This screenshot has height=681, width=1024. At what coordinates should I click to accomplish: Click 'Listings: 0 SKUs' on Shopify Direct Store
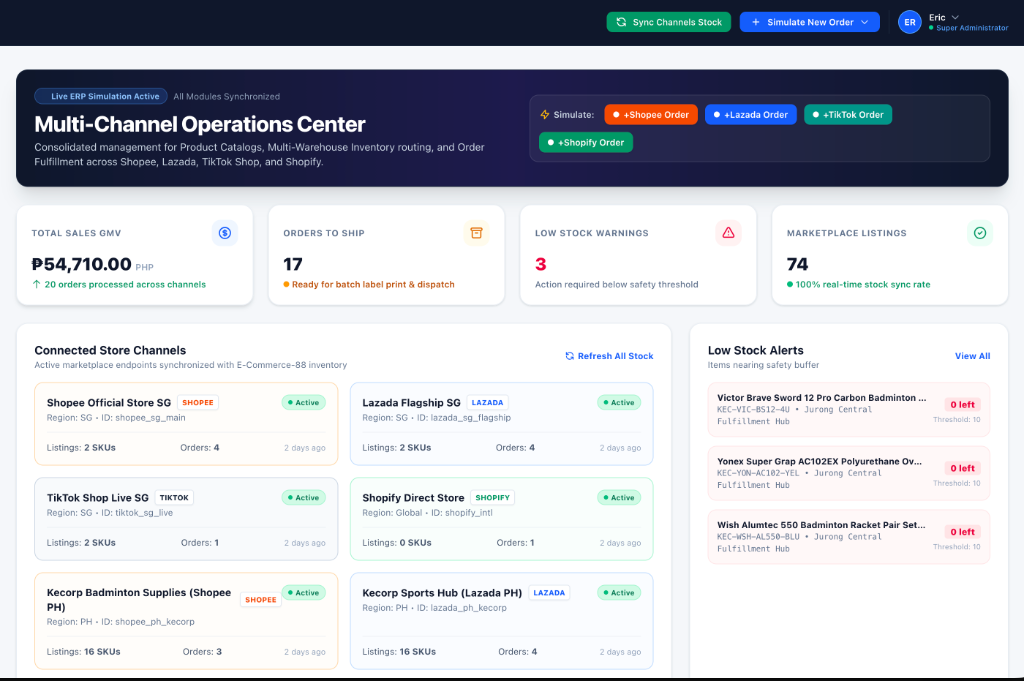[396, 543]
